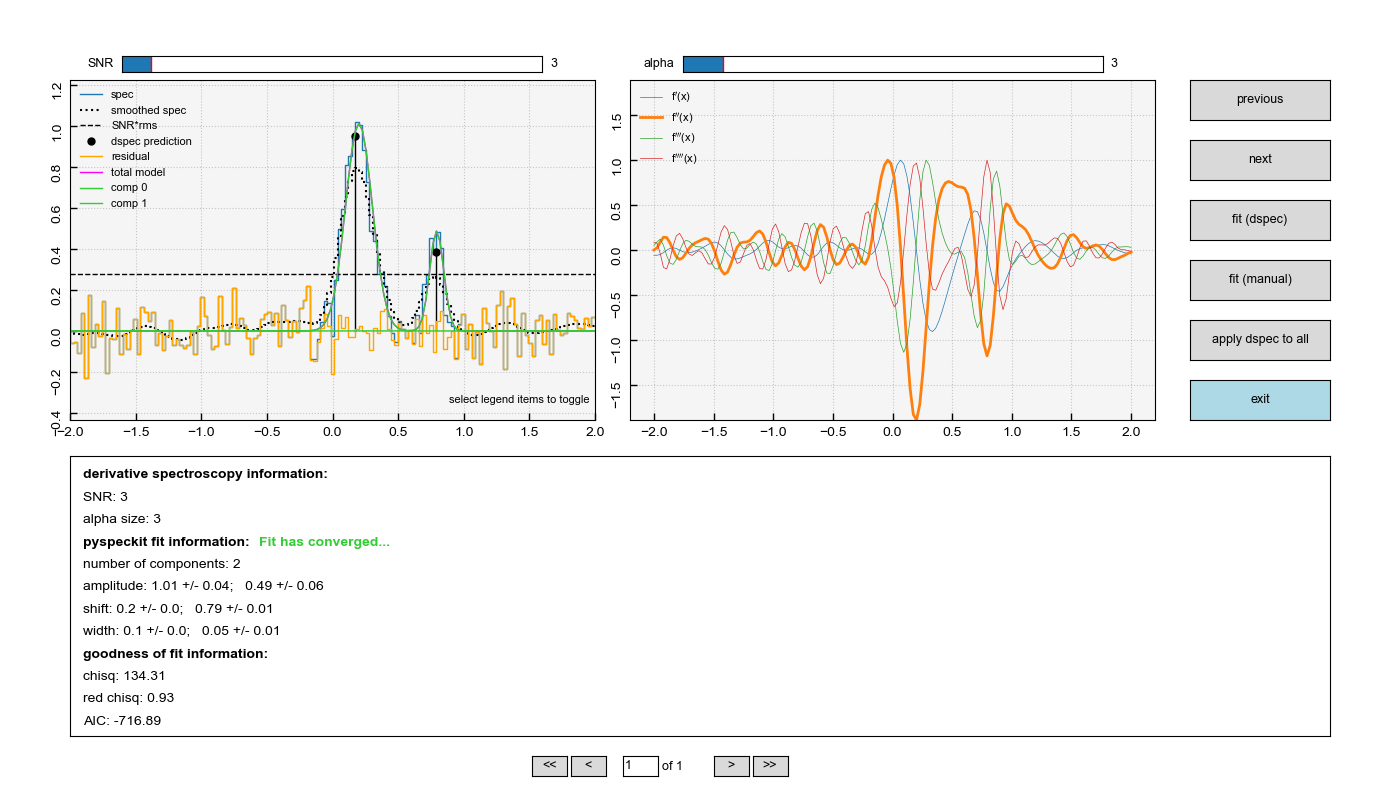
Task: Run fit (dspec) button
Action: tap(1260, 220)
